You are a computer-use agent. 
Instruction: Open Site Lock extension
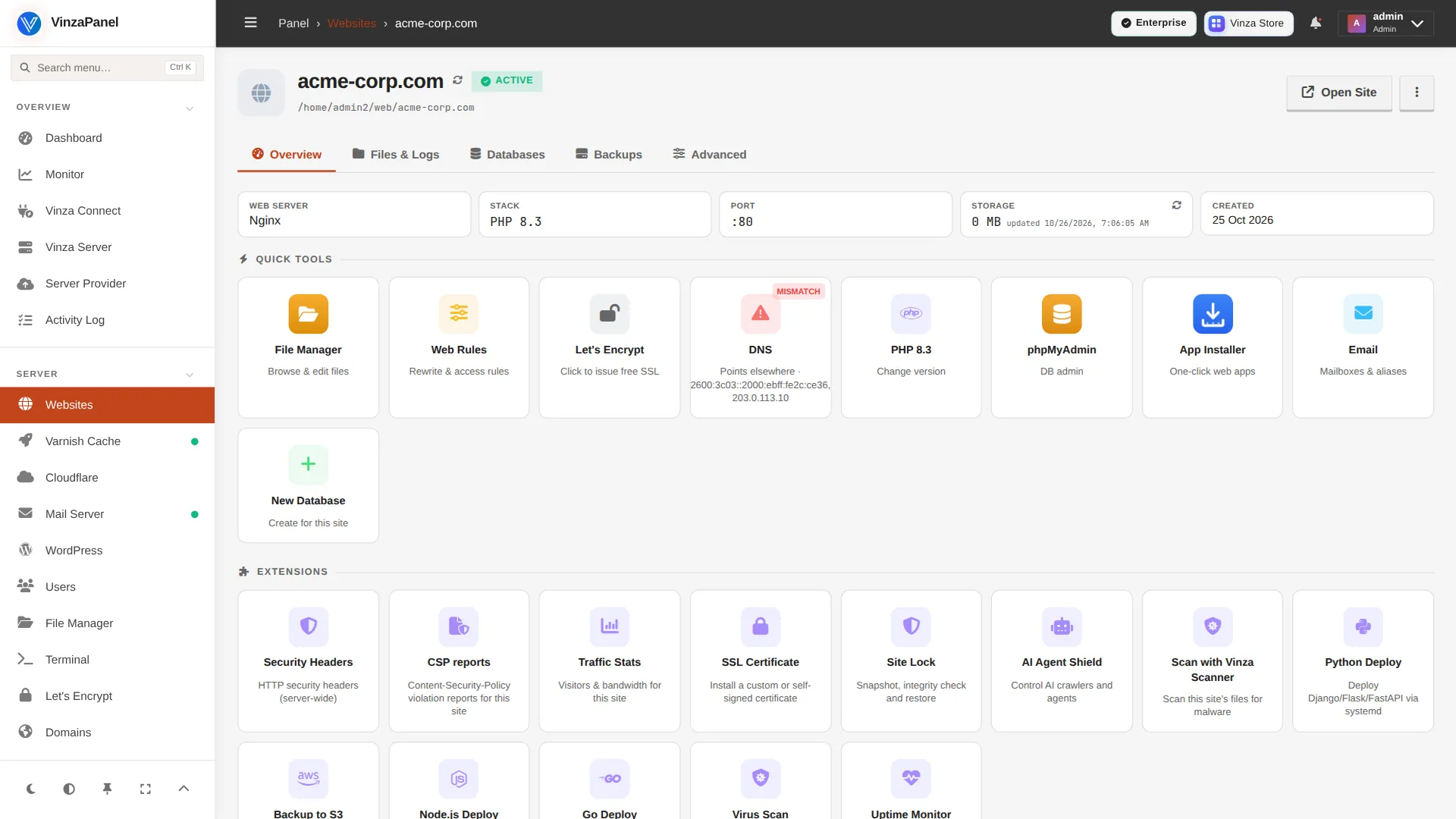(911, 661)
